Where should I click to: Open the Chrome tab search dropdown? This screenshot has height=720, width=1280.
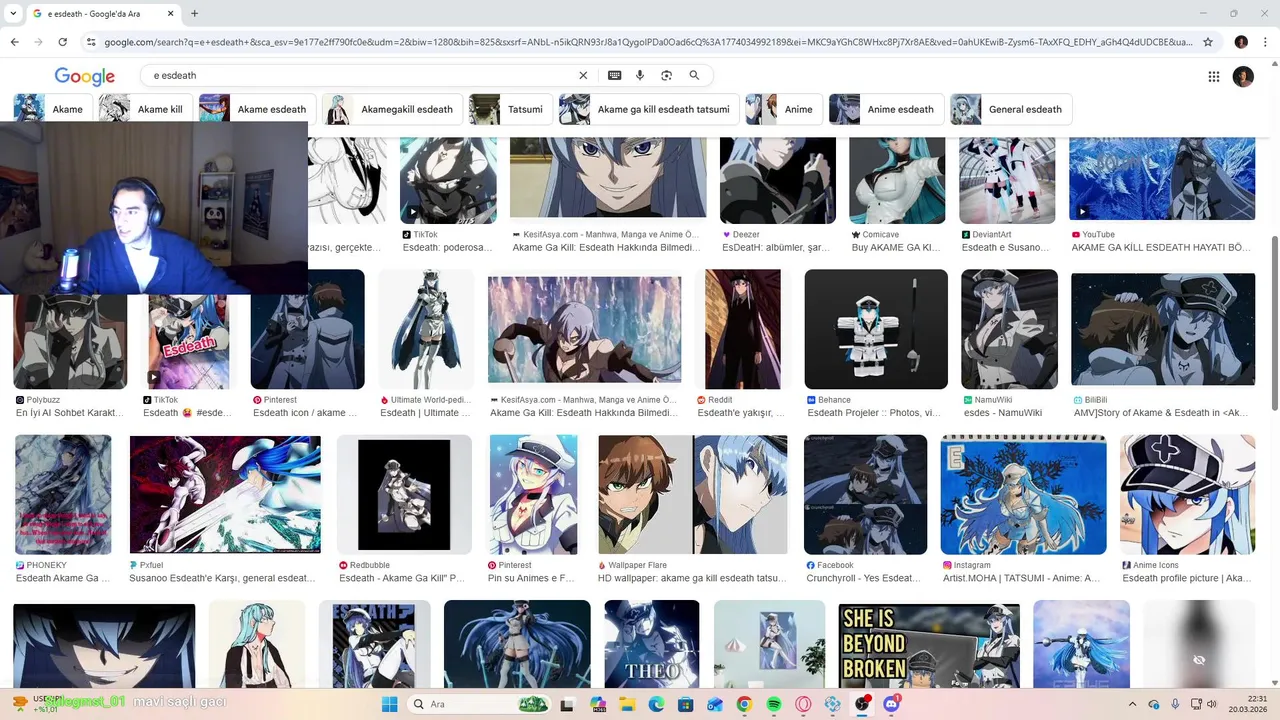tap(14, 13)
